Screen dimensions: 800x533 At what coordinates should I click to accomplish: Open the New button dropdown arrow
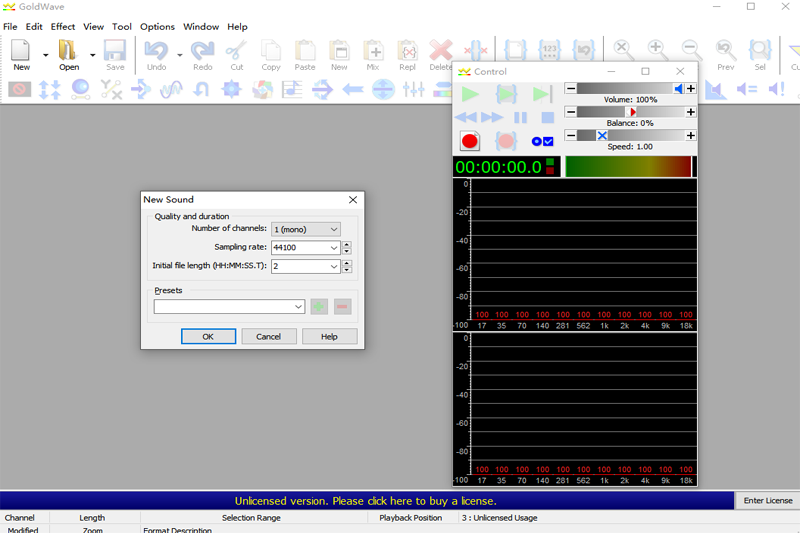[x=45, y=55]
